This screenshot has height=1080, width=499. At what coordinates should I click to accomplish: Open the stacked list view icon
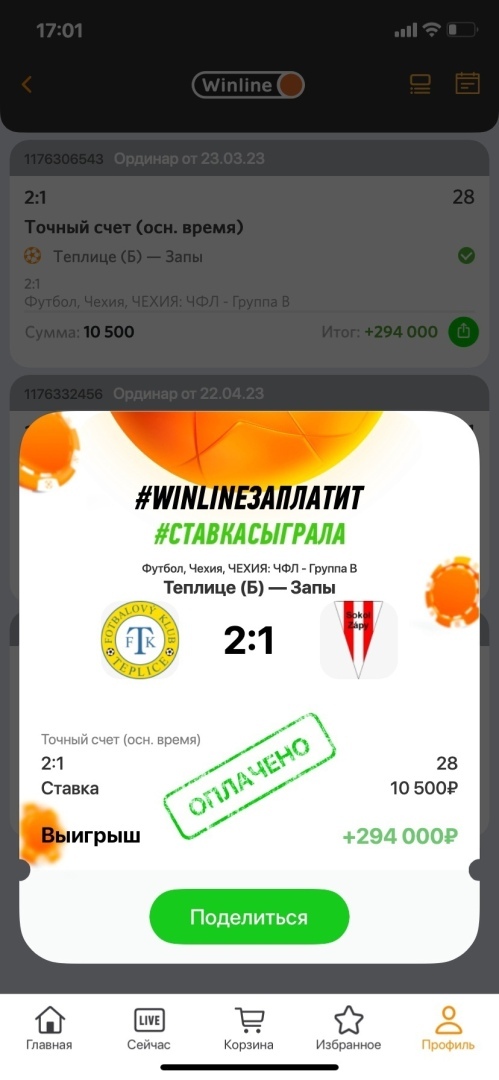[420, 84]
